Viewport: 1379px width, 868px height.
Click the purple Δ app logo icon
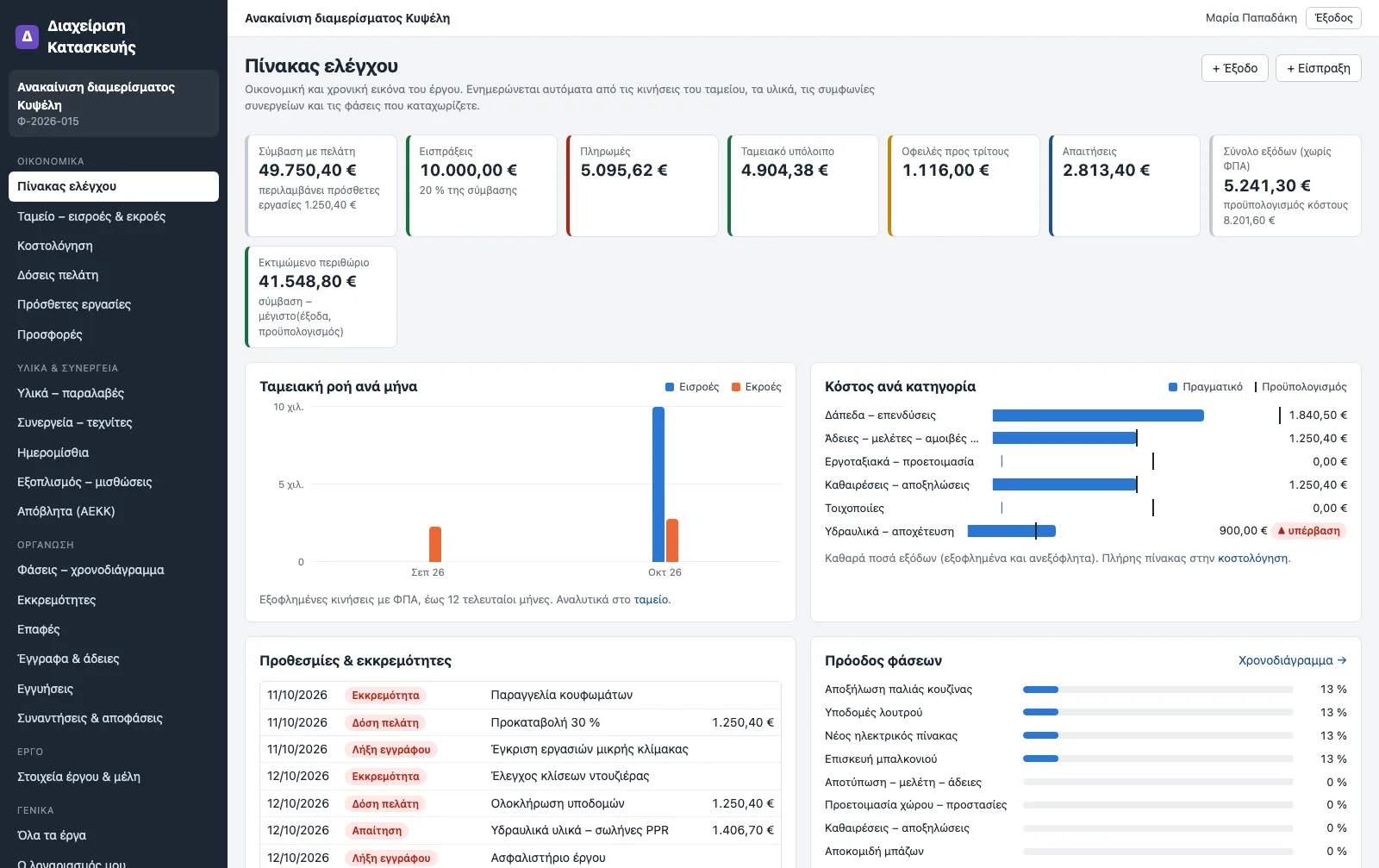pos(28,36)
